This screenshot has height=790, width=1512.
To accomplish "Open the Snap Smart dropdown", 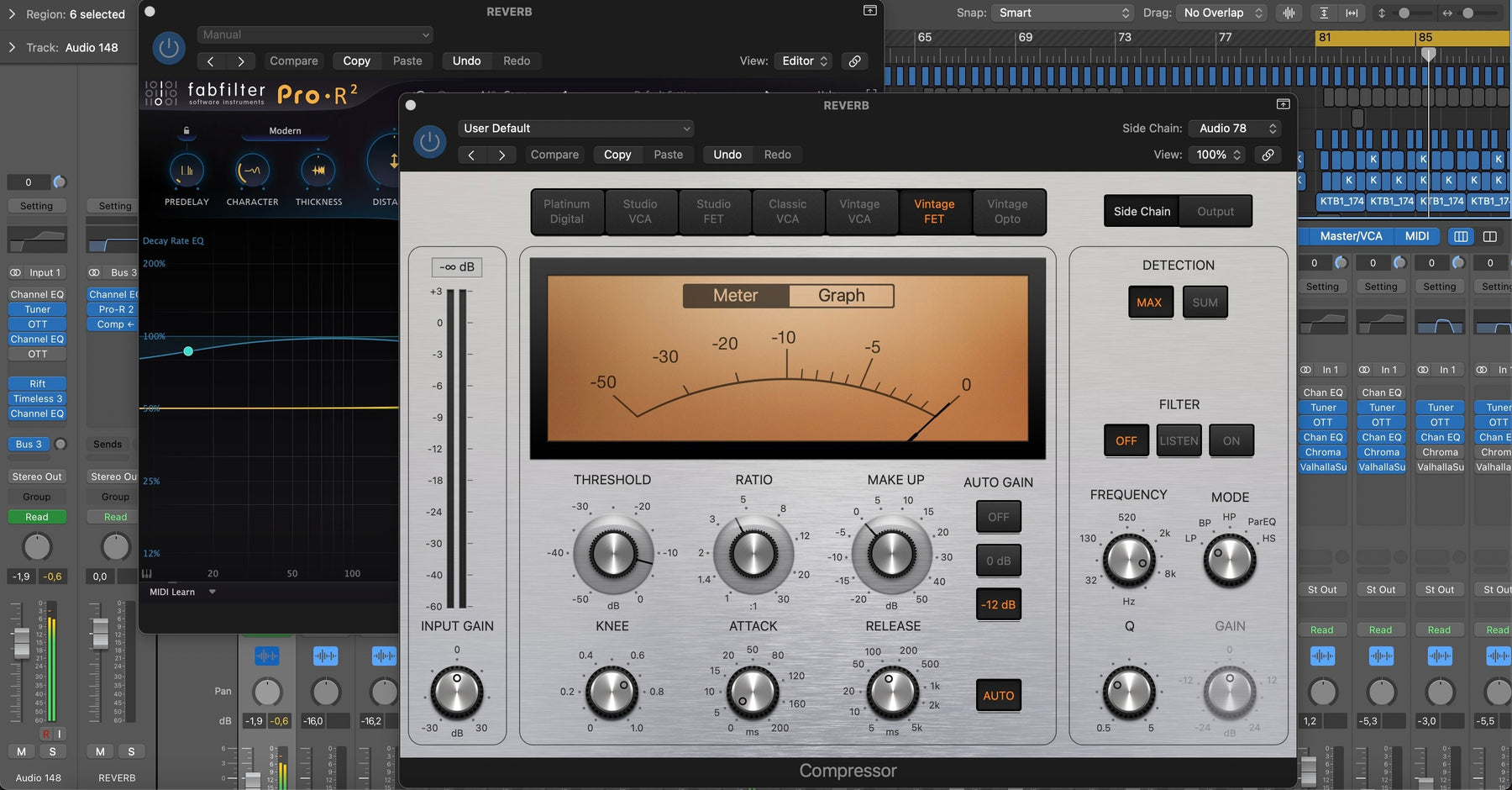I will click(x=1063, y=13).
